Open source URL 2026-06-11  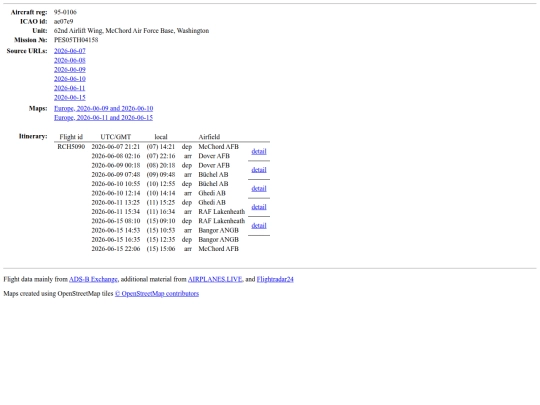coord(70,88)
